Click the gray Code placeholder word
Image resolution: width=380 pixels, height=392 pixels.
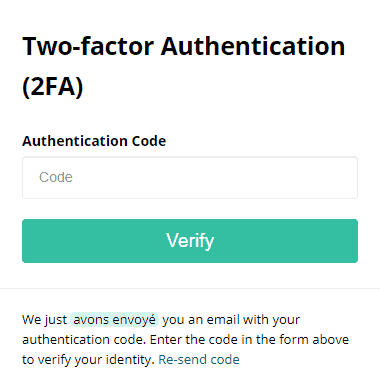click(56, 177)
